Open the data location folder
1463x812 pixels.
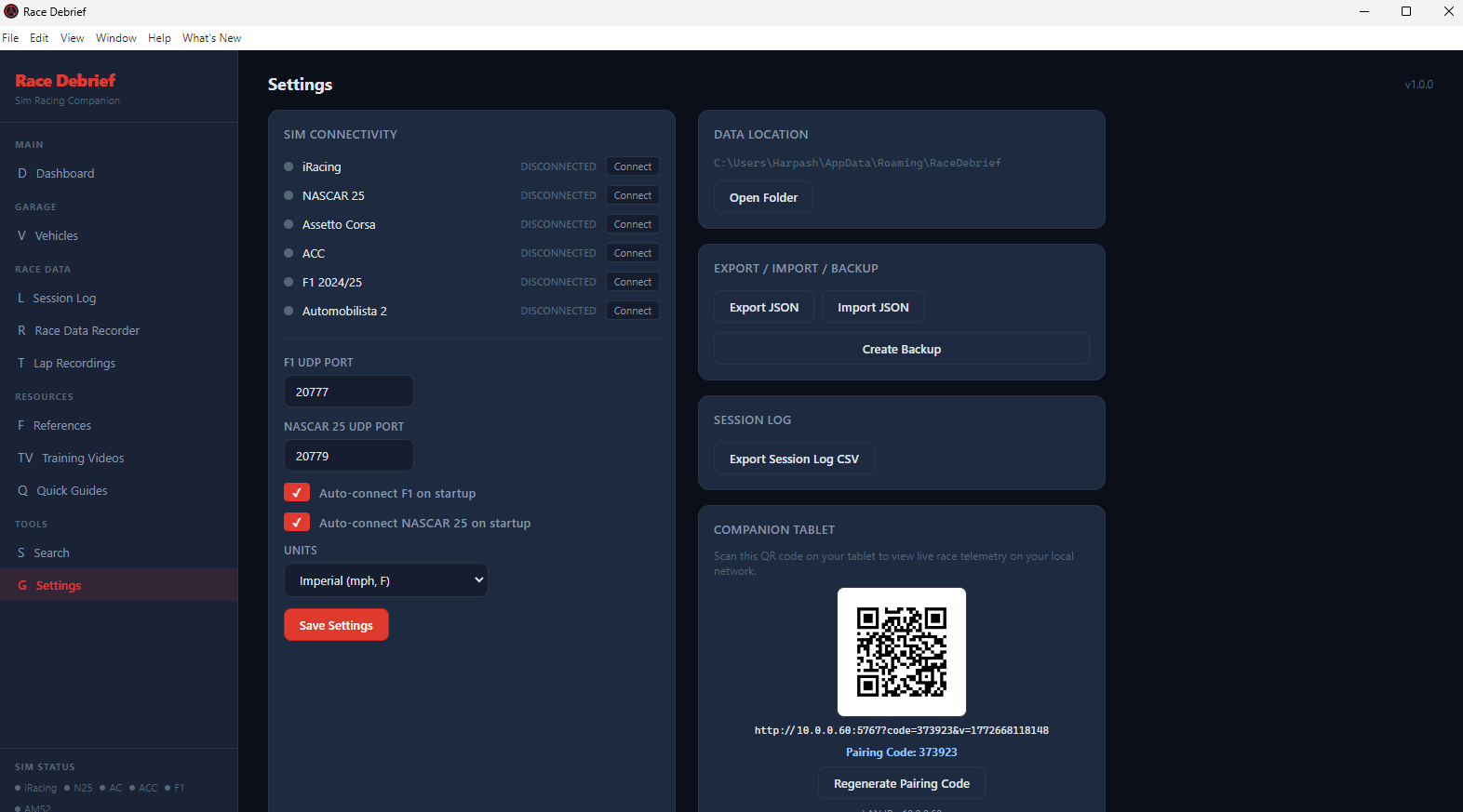click(763, 197)
